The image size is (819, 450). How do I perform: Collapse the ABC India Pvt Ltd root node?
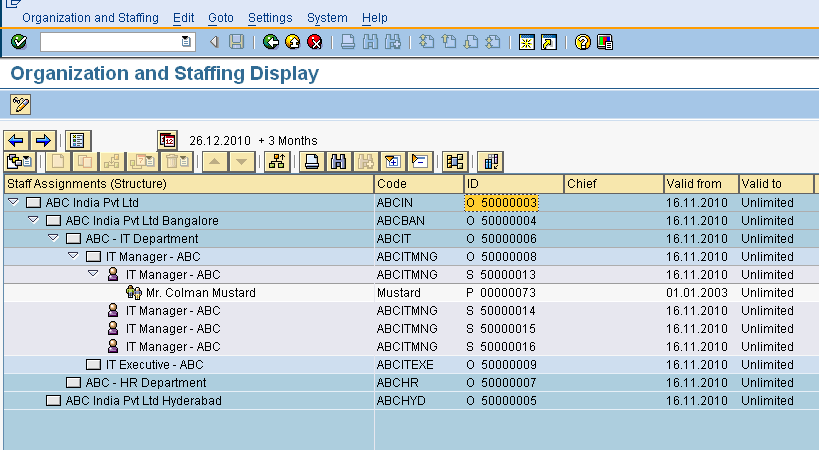point(14,202)
